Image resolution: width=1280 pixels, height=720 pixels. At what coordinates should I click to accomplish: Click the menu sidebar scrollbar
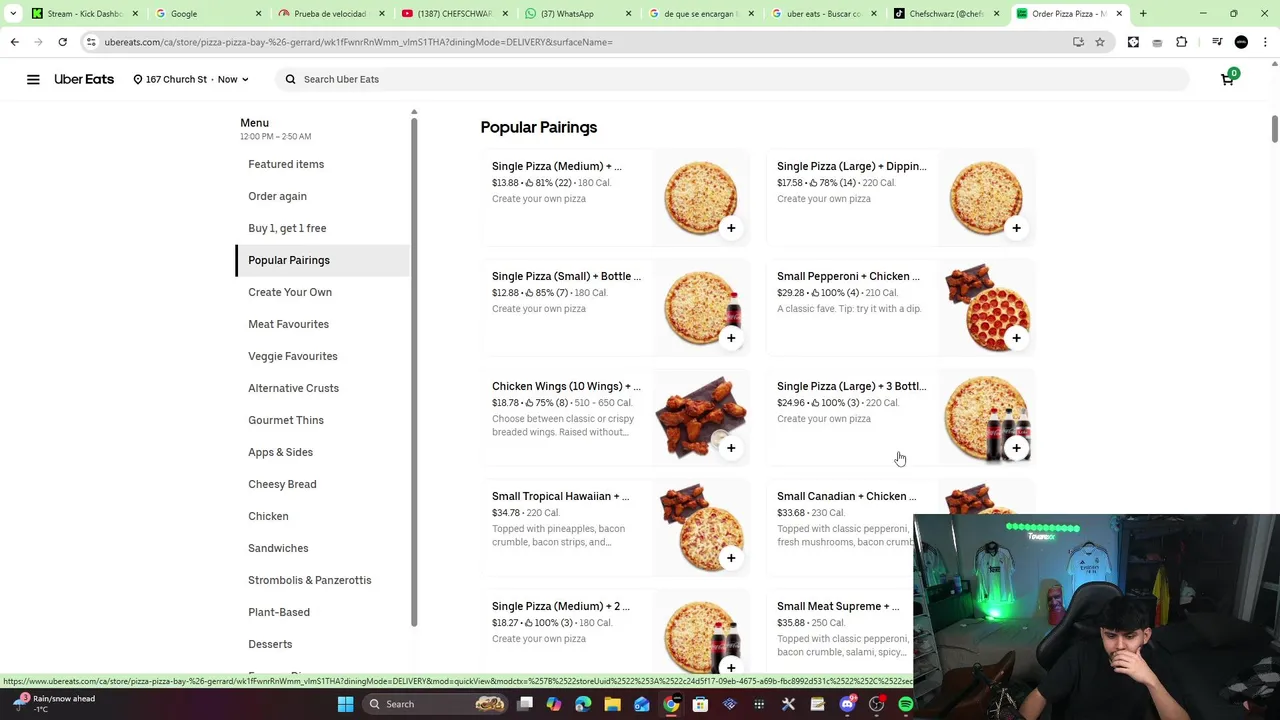414,370
